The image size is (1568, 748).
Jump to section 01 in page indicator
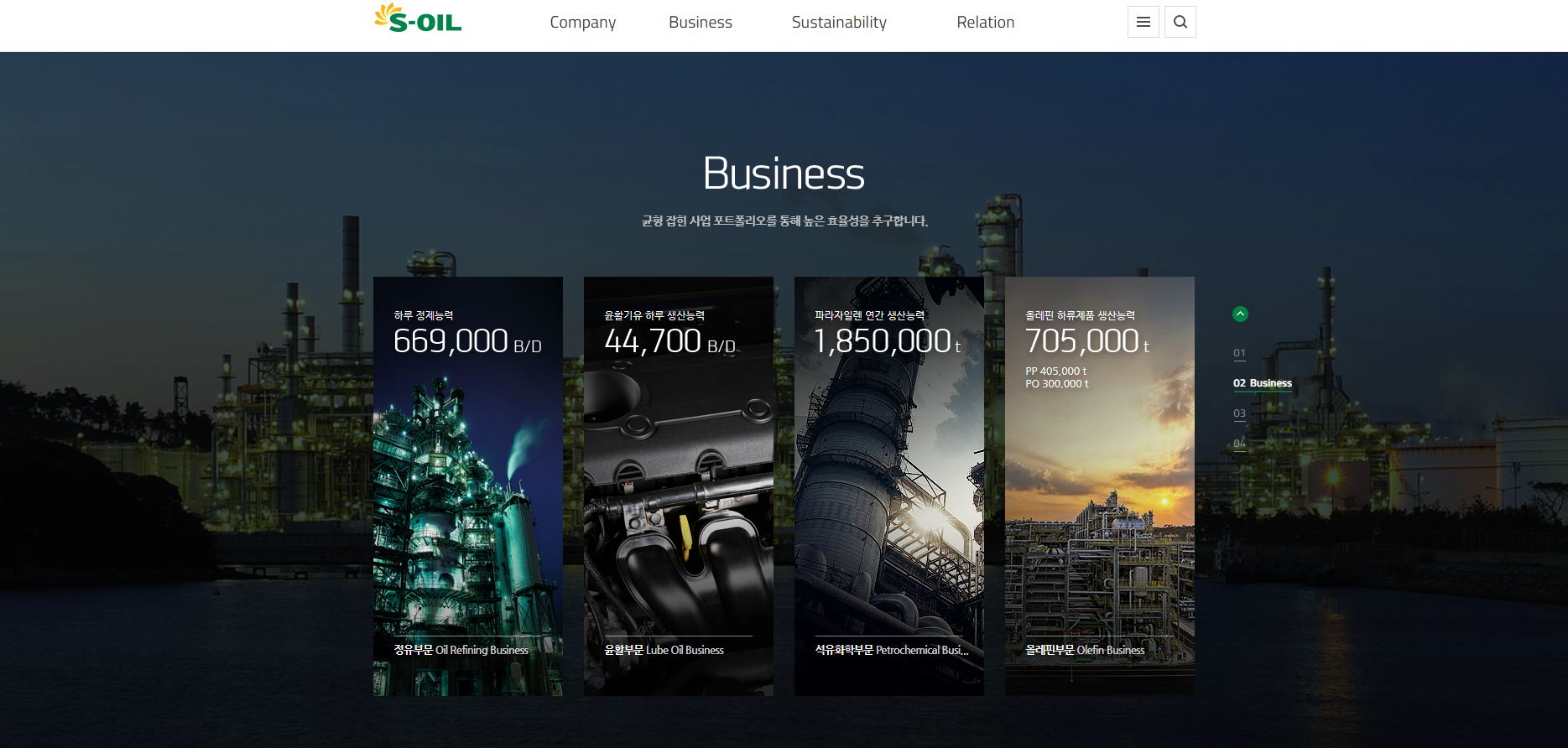(x=1239, y=353)
